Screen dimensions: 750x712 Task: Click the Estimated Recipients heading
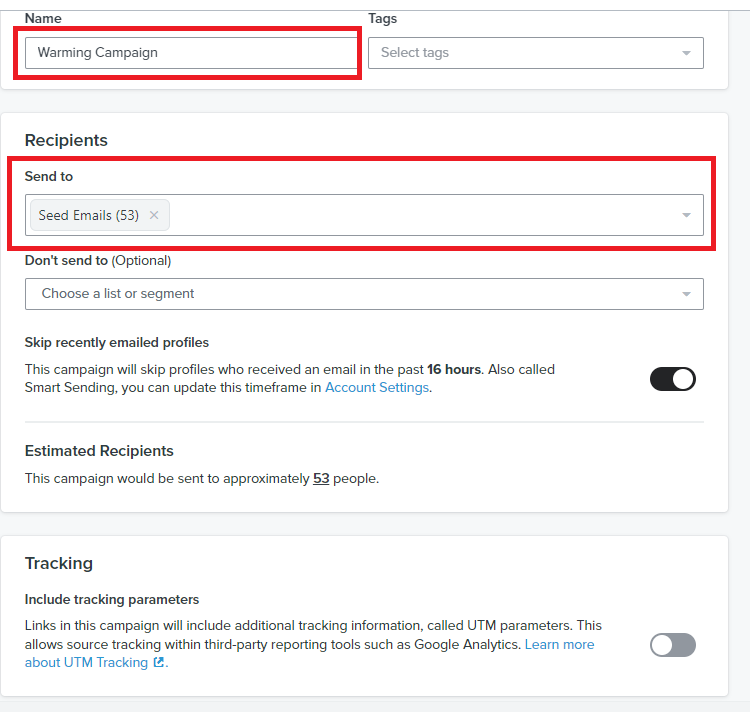[99, 451]
